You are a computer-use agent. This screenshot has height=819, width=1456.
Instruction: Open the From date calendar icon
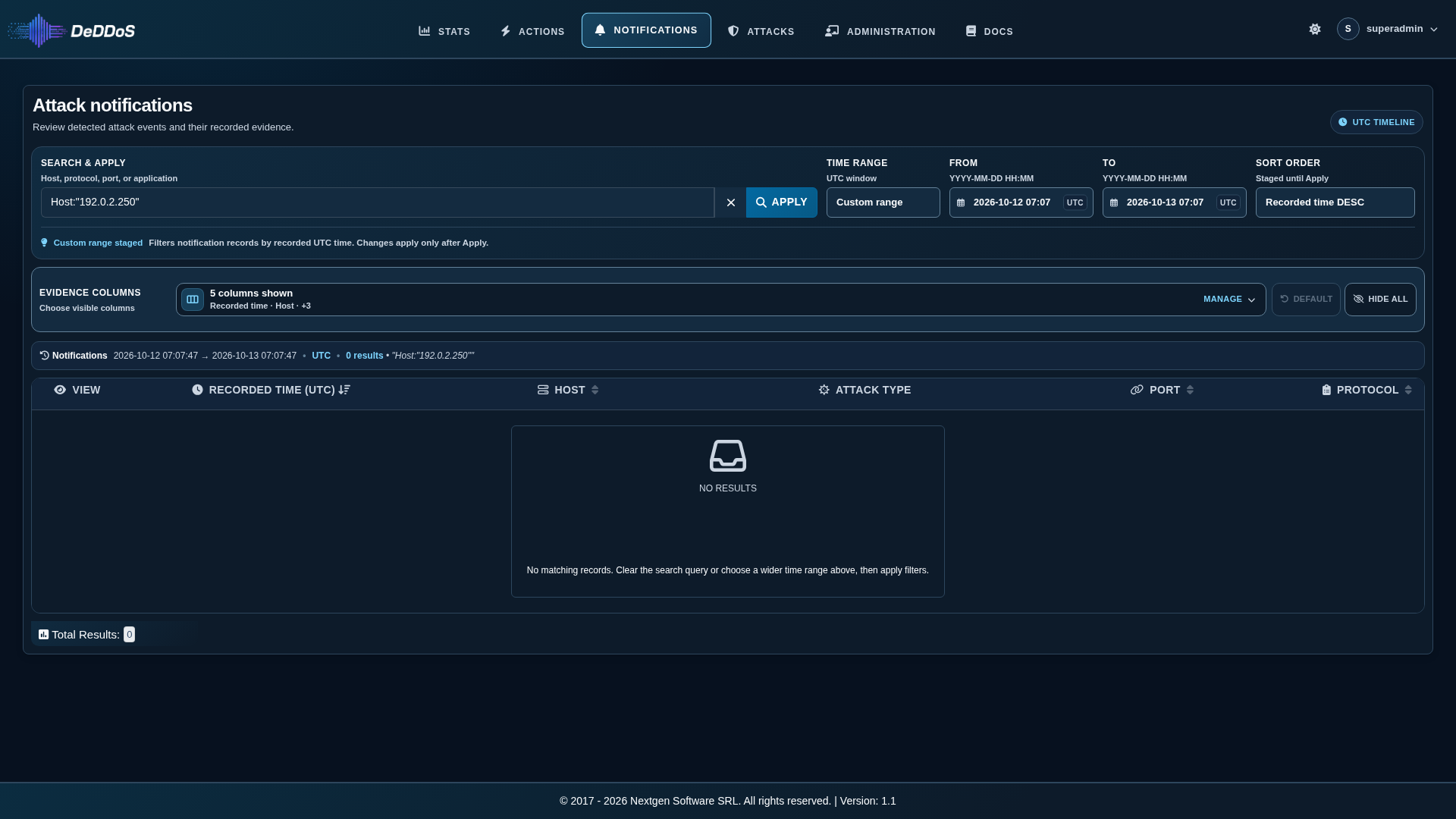click(x=961, y=202)
